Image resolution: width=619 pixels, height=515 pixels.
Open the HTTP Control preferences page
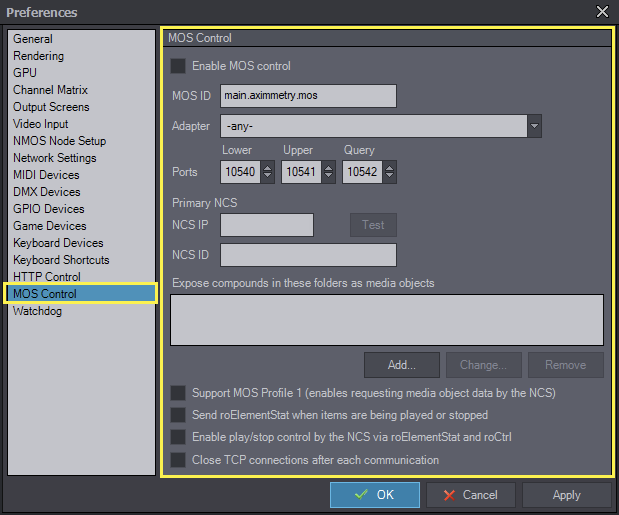click(x=47, y=277)
